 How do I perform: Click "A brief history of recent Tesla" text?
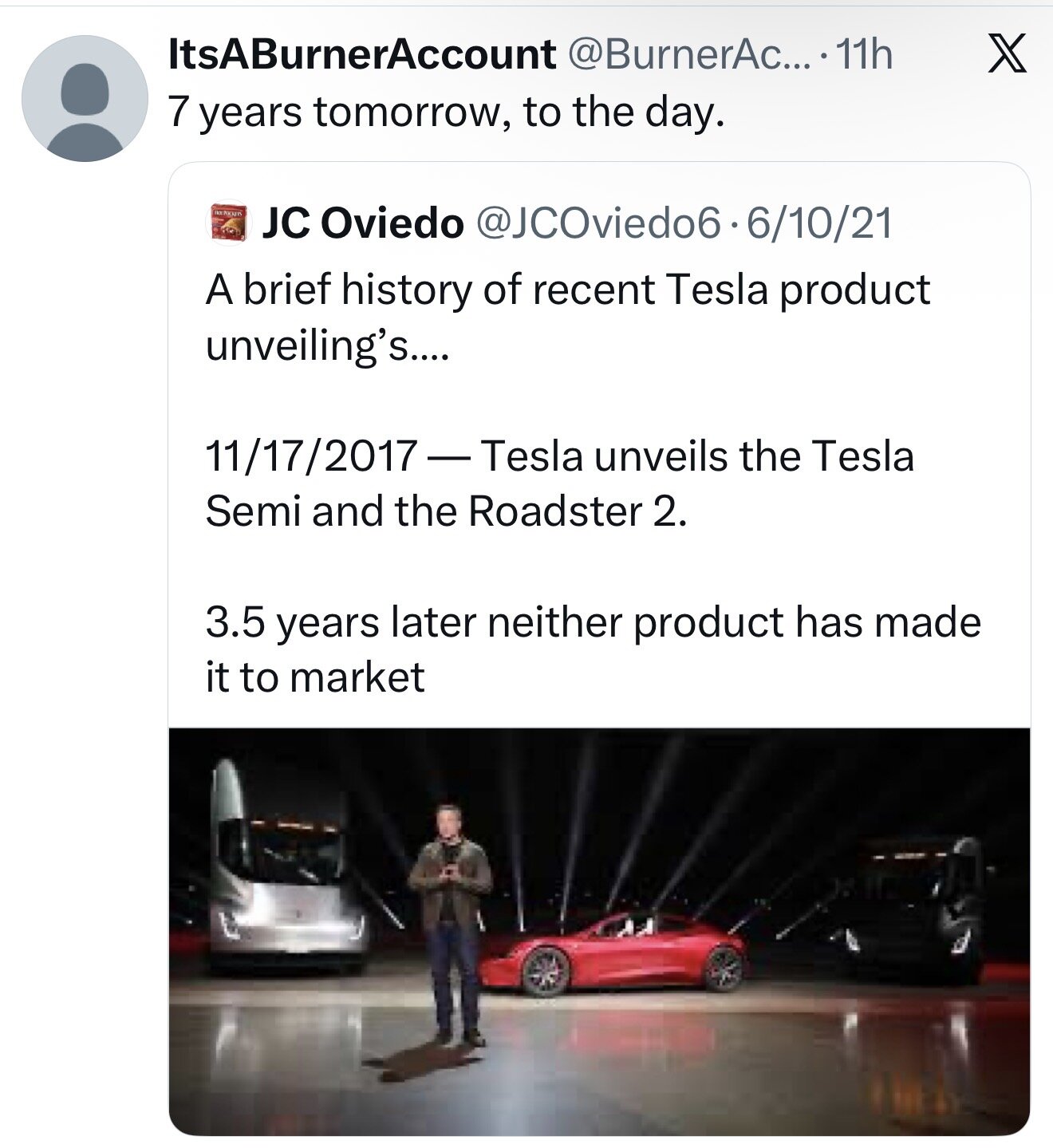click(567, 290)
